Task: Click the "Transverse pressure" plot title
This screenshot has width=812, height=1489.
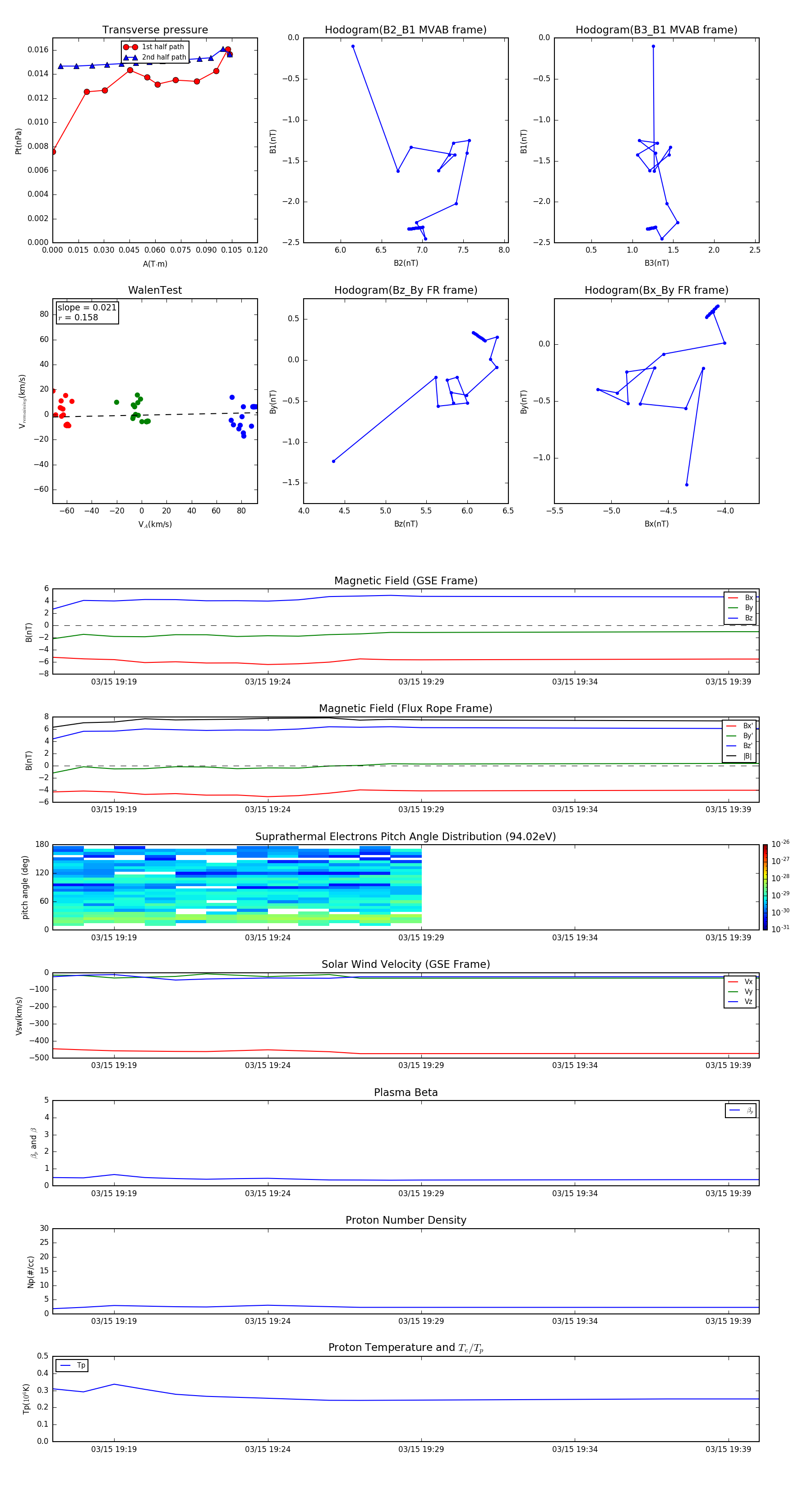Action: (155, 30)
